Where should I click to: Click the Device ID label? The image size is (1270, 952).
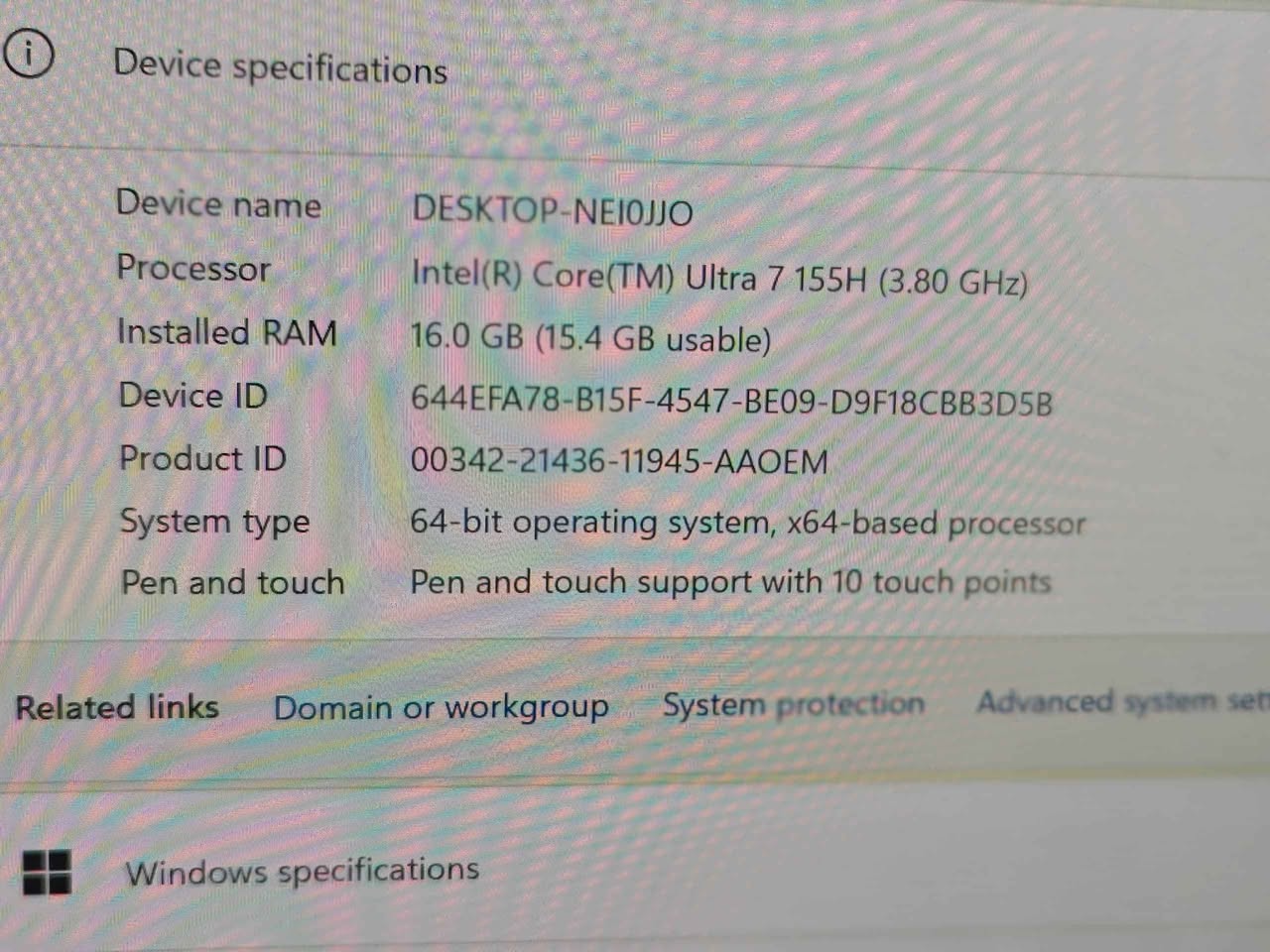[x=193, y=396]
